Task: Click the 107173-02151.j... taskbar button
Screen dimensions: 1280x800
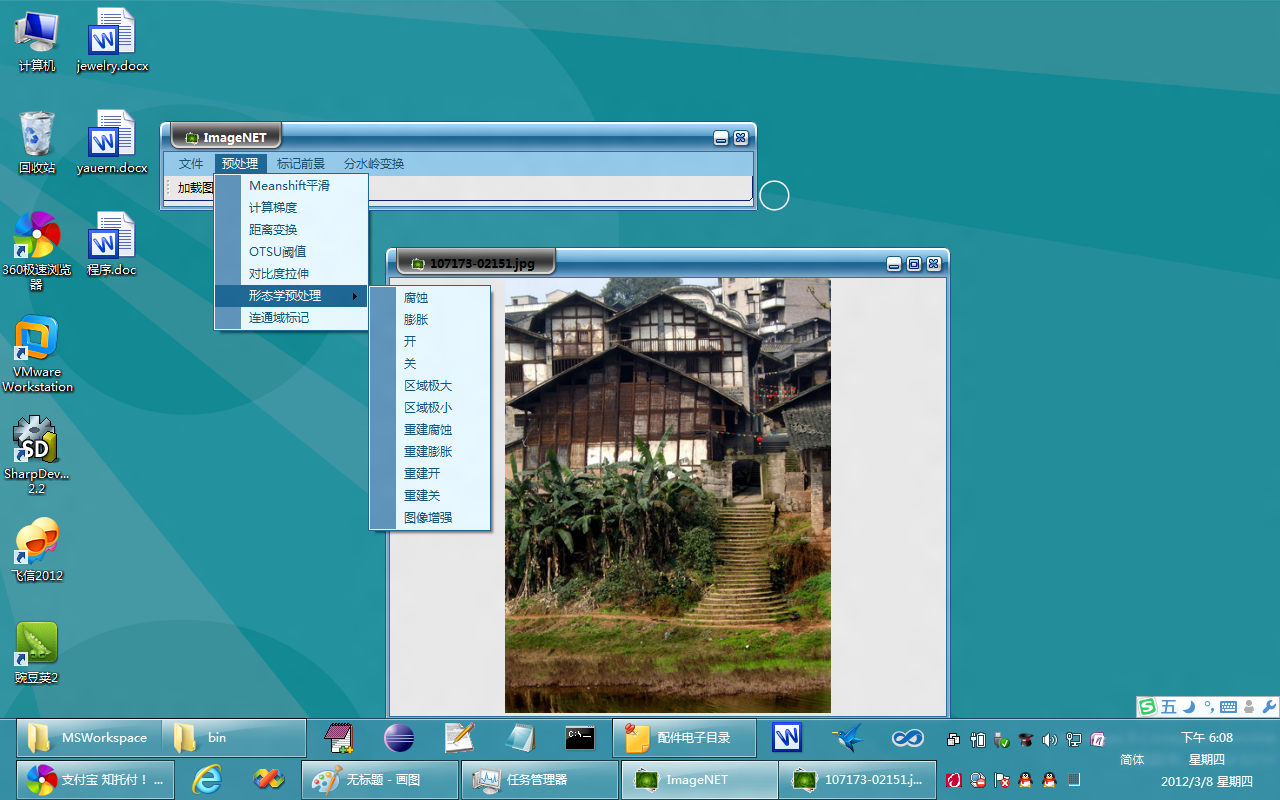Action: (x=859, y=779)
